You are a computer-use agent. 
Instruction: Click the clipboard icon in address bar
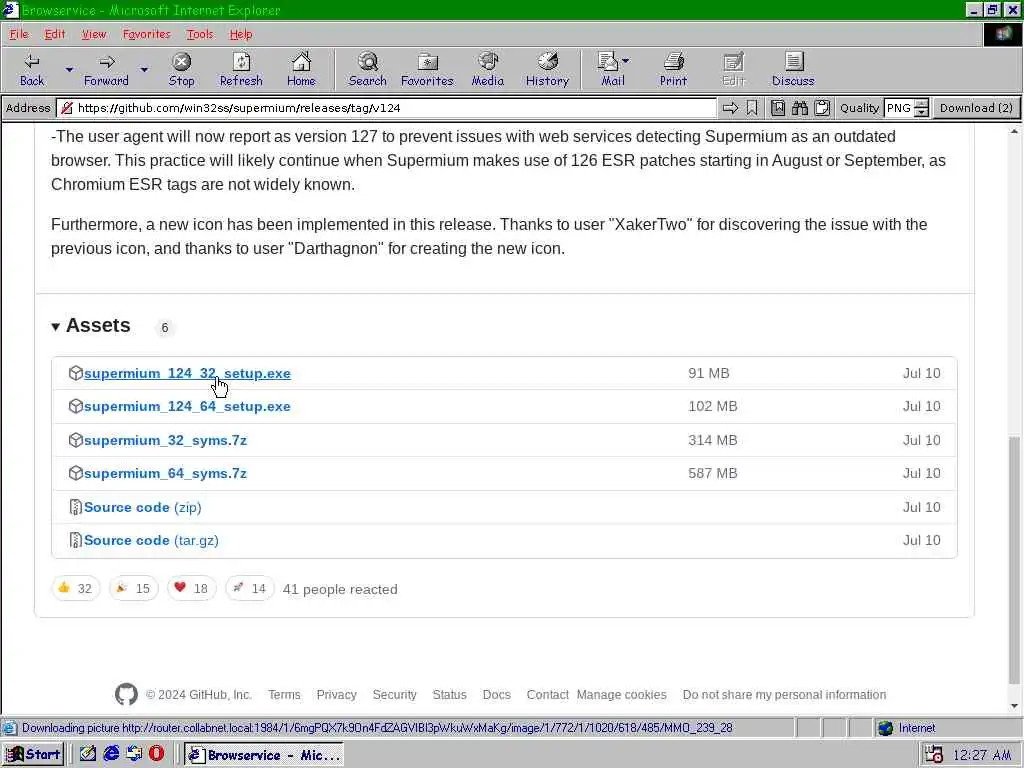pos(822,108)
